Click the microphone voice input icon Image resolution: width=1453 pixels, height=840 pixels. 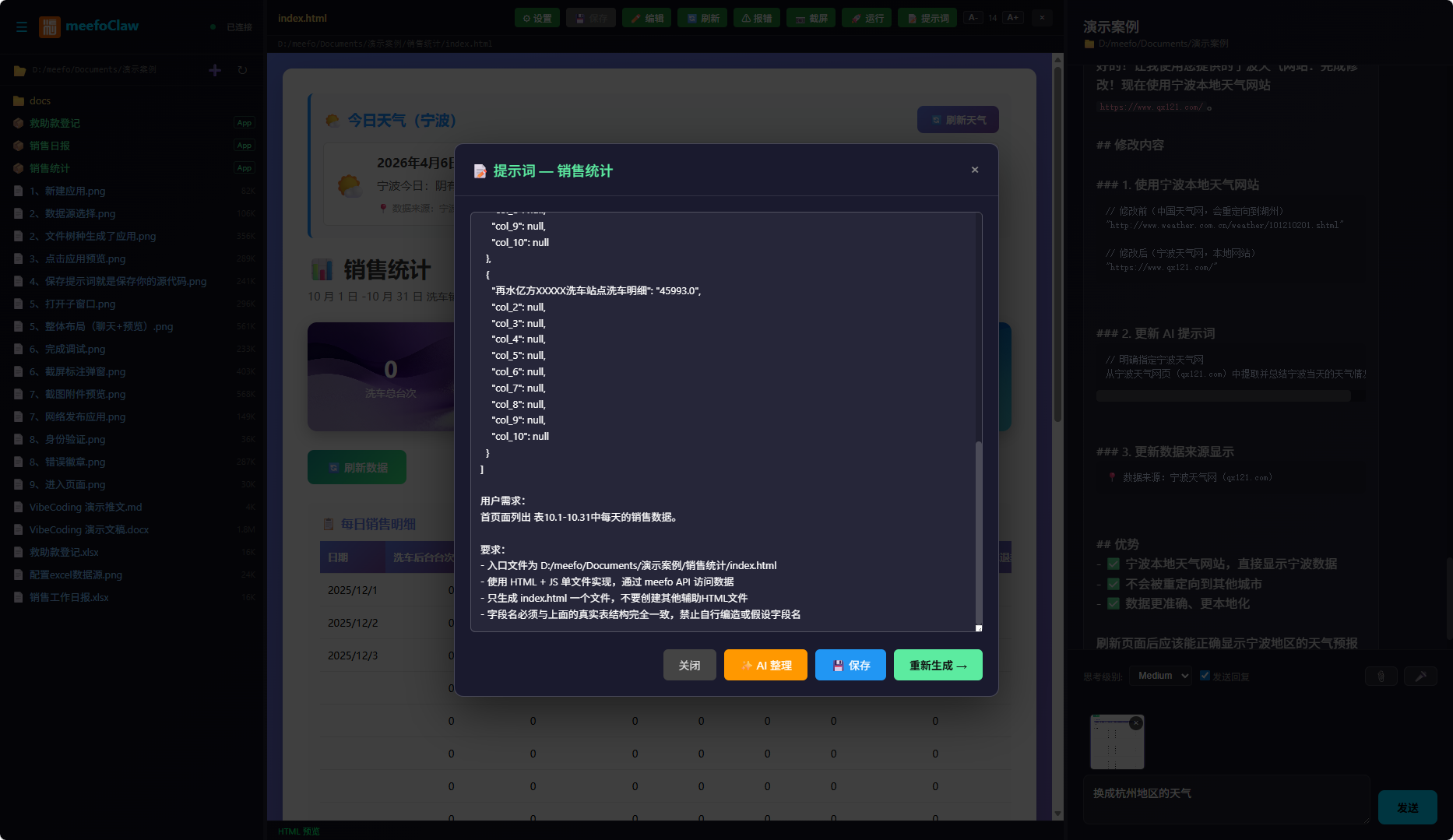[x=1420, y=677]
